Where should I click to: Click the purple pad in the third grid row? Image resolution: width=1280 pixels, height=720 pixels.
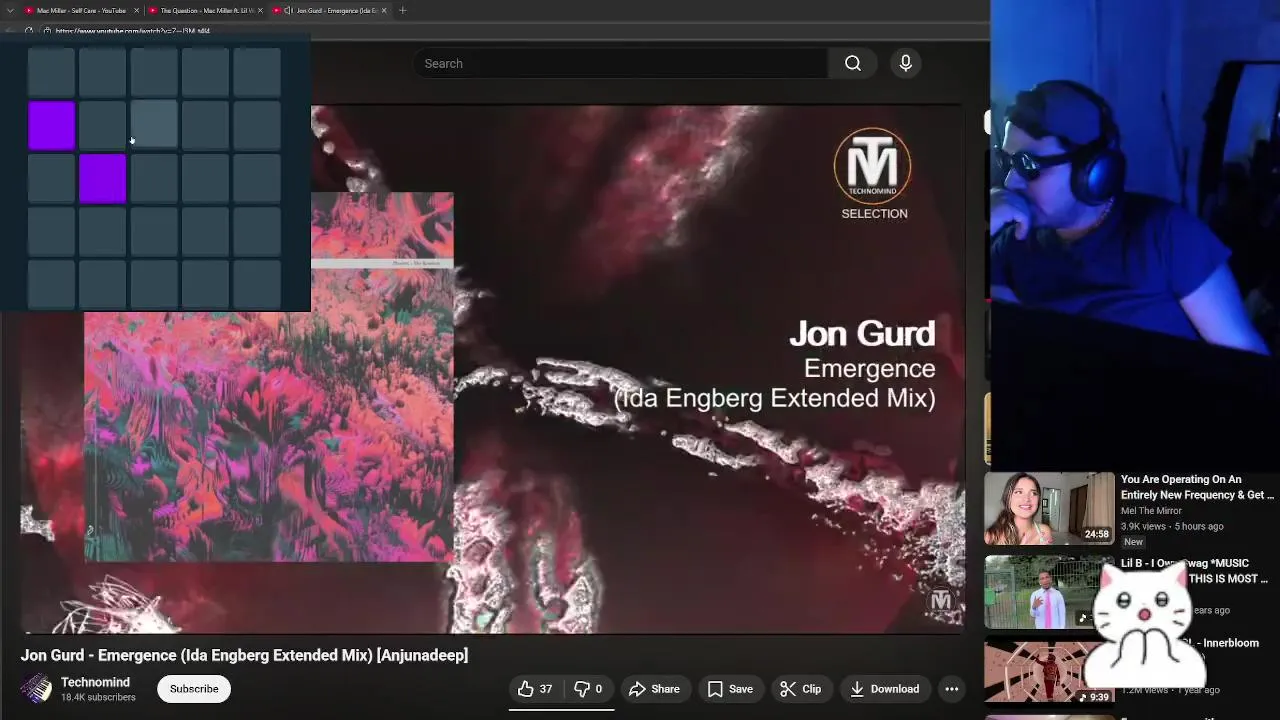(x=103, y=178)
